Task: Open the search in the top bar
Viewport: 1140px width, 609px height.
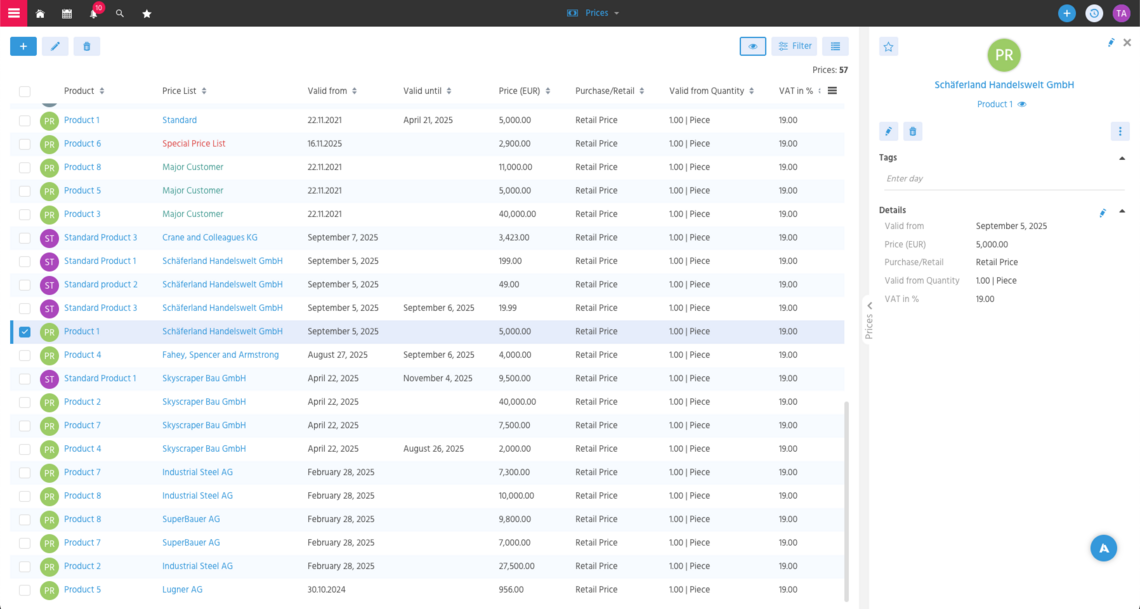Action: (x=119, y=13)
